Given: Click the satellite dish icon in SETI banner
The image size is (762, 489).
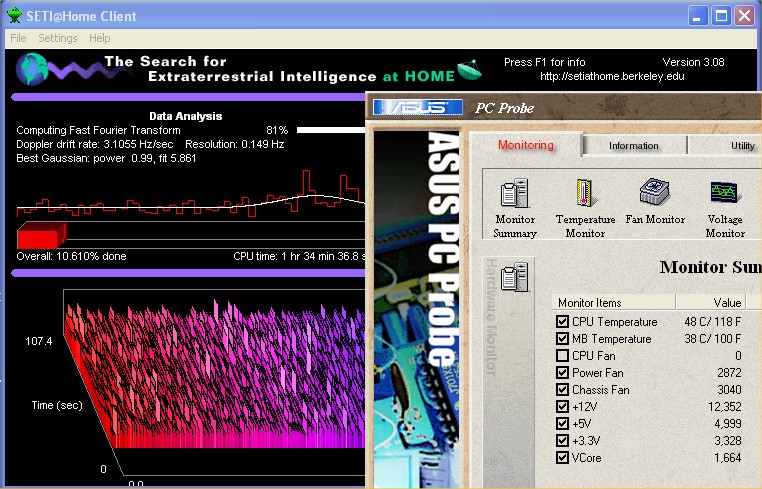Looking at the screenshot, I should click(469, 70).
